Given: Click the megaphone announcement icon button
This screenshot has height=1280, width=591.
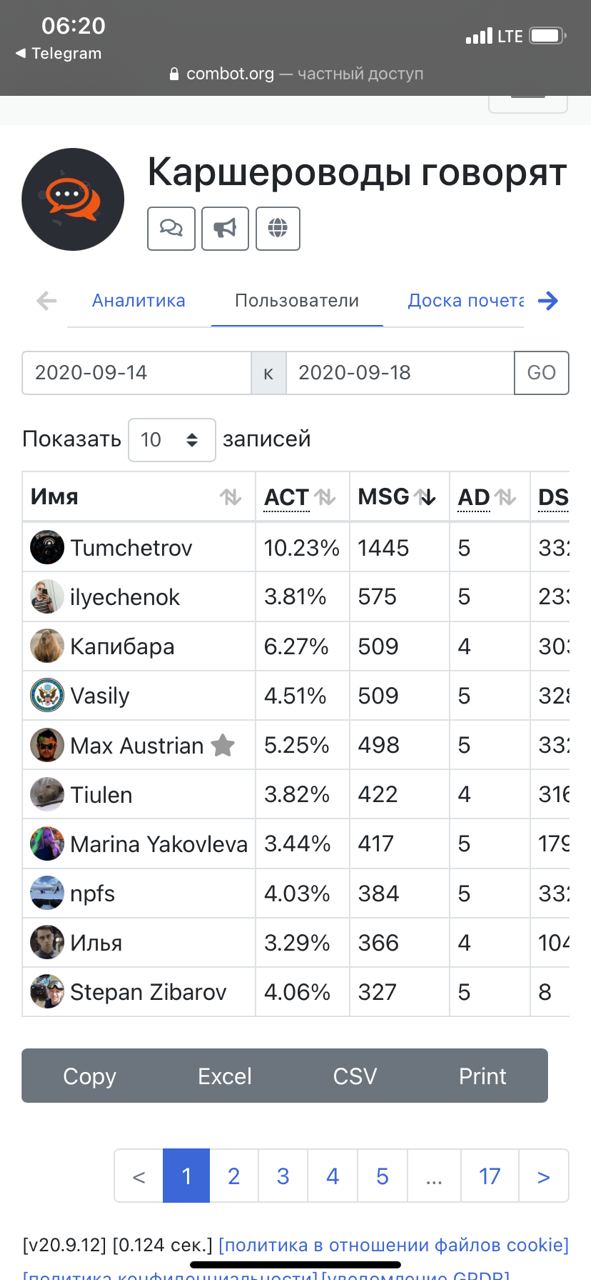Looking at the screenshot, I should 225,228.
